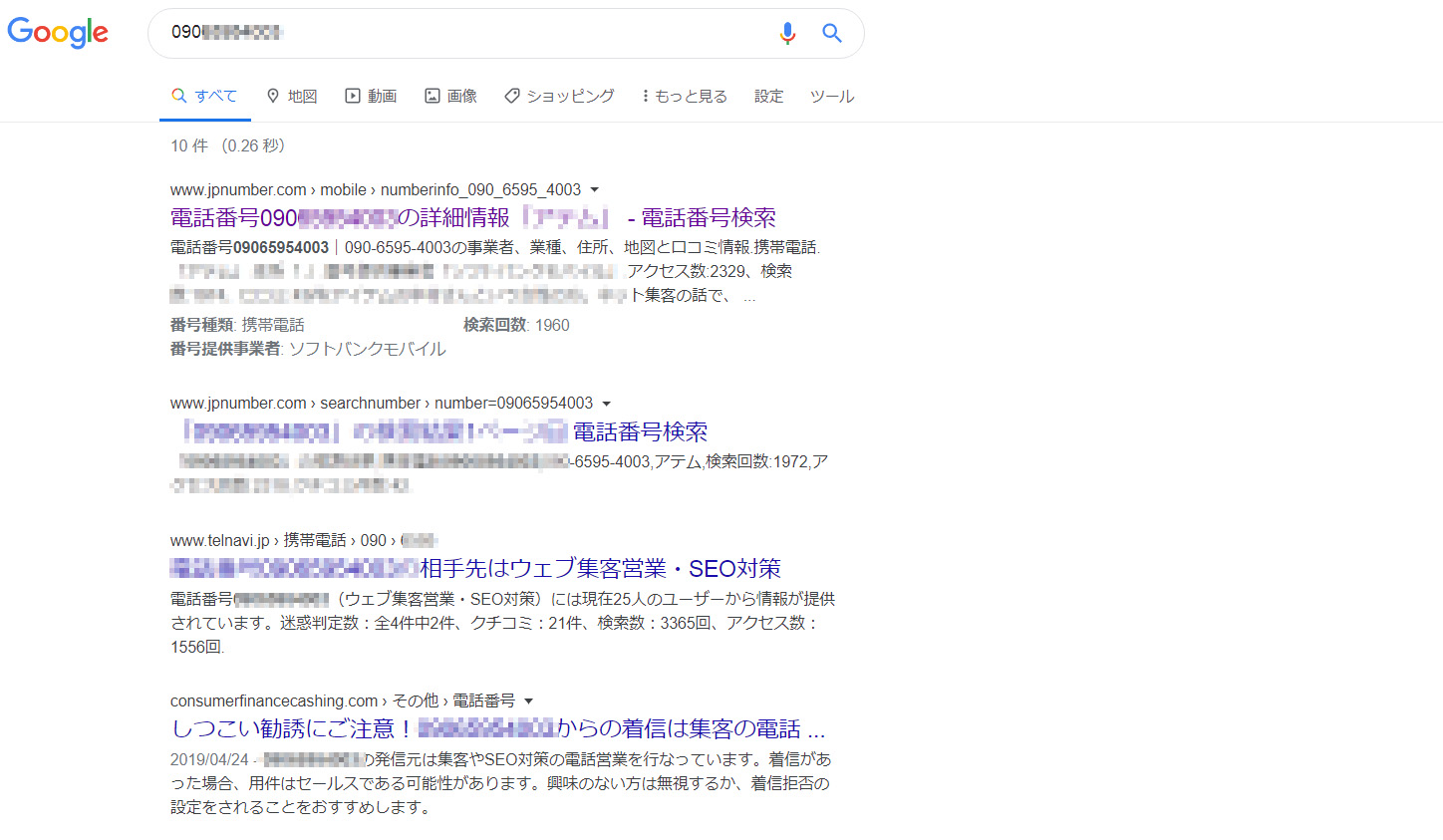This screenshot has height=840, width=1443.
Task: Open the ショッピング tab
Action: click(559, 96)
